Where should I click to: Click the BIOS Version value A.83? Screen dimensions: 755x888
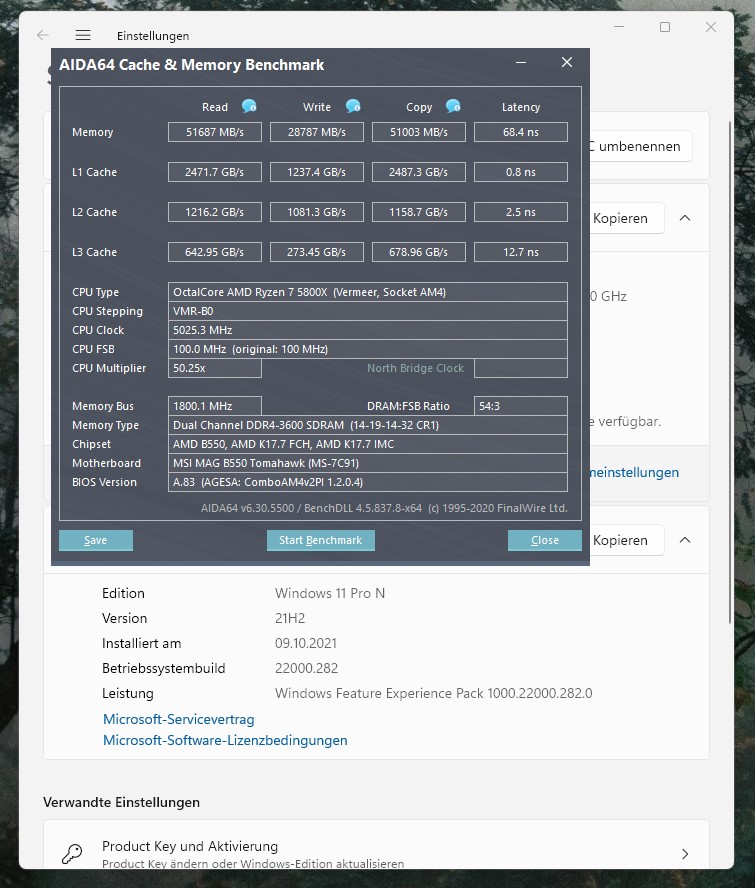[368, 482]
